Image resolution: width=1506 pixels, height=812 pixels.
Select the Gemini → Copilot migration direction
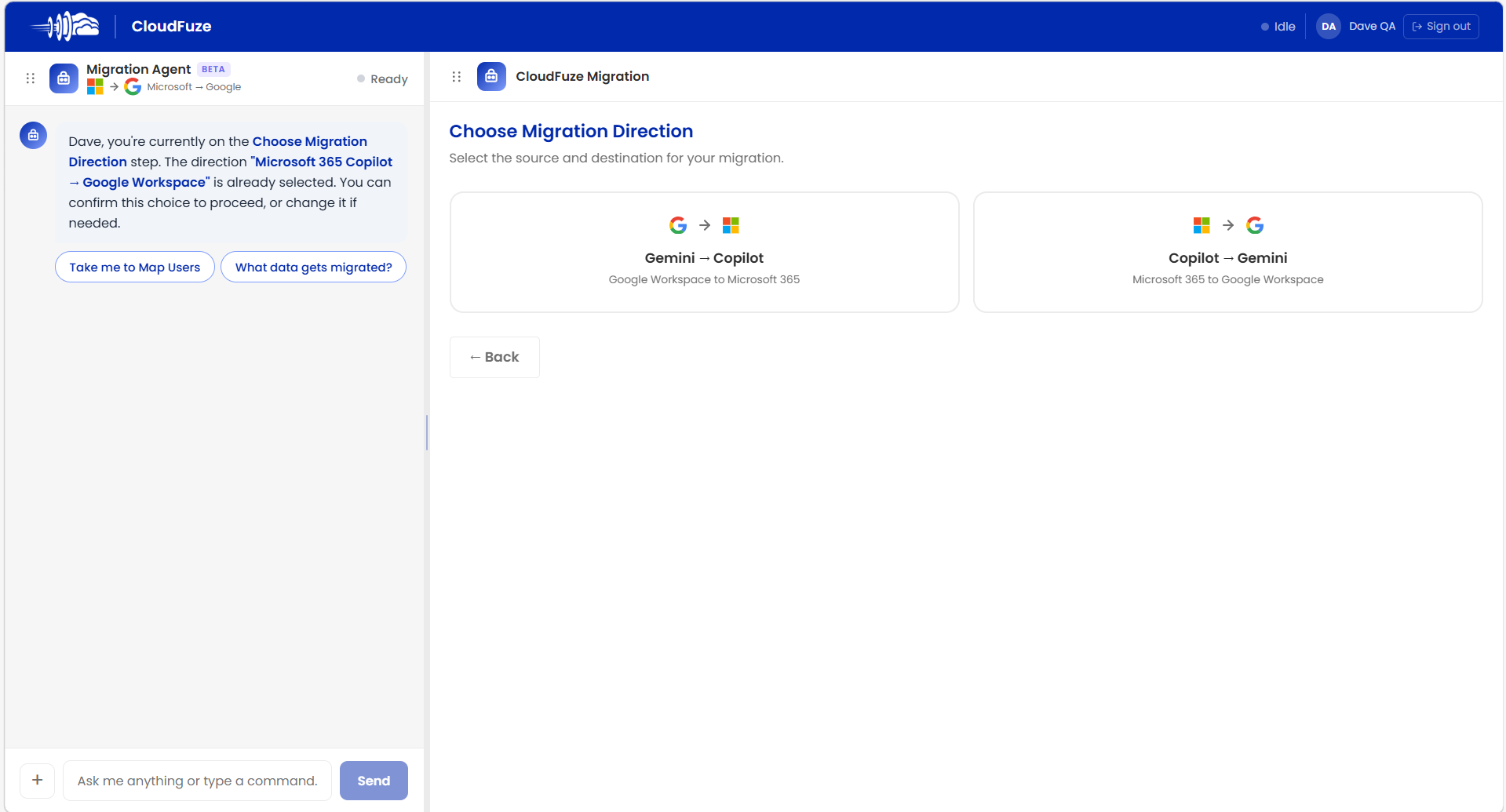[704, 252]
